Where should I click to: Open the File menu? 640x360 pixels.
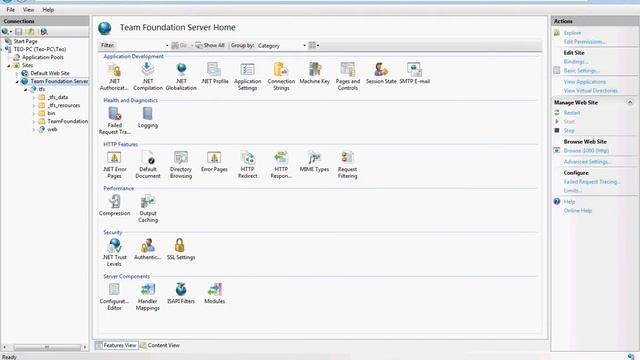pyautogui.click(x=11, y=9)
